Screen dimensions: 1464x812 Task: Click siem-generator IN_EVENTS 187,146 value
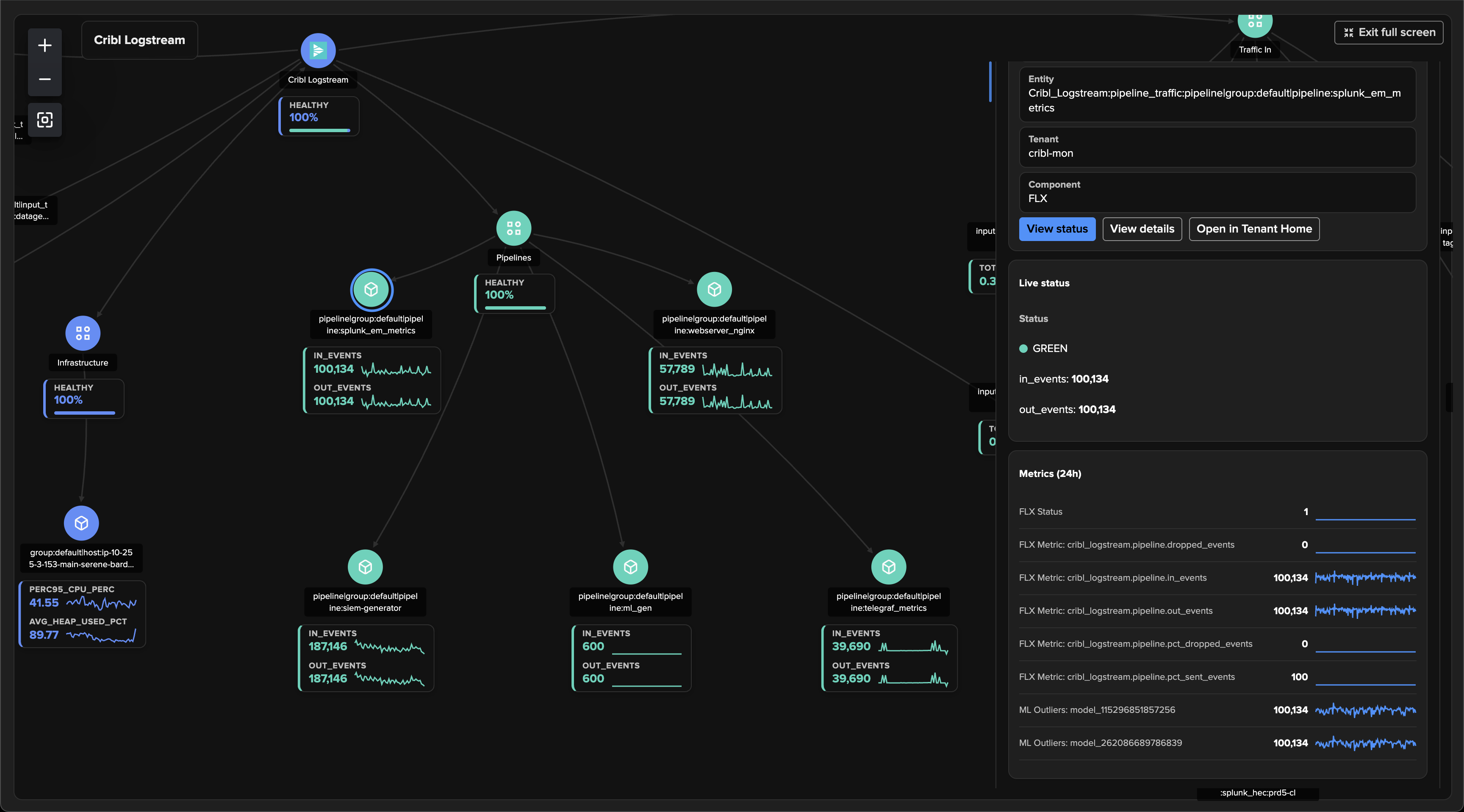328,647
